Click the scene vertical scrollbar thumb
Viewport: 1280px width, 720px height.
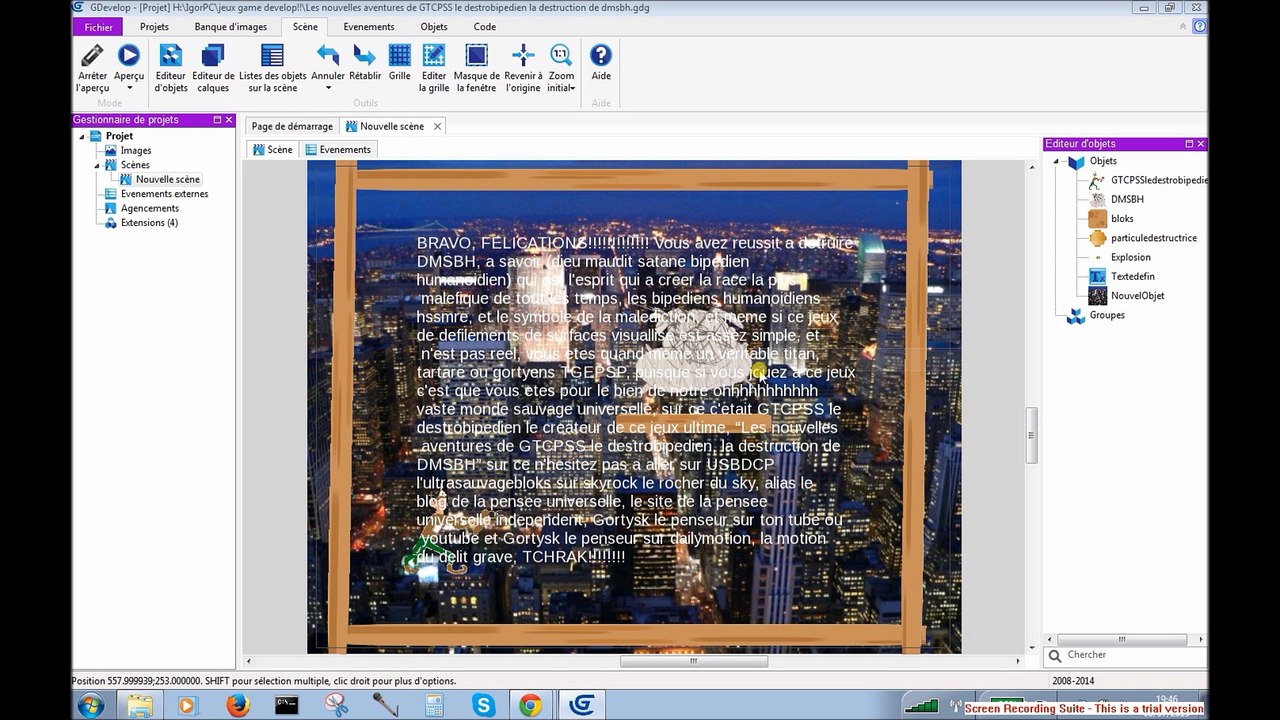coord(1031,435)
